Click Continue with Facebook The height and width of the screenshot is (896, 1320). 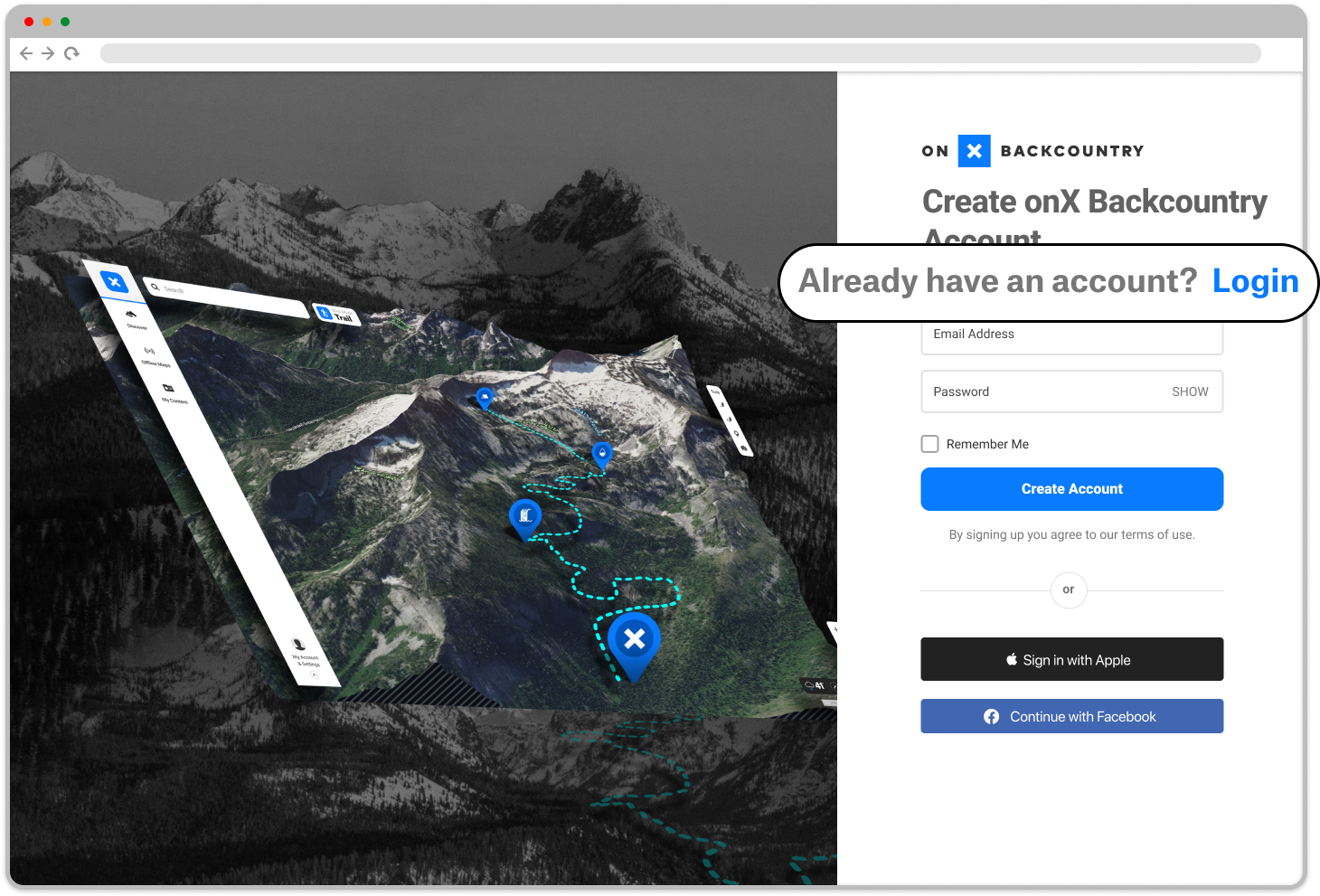coord(1071,716)
